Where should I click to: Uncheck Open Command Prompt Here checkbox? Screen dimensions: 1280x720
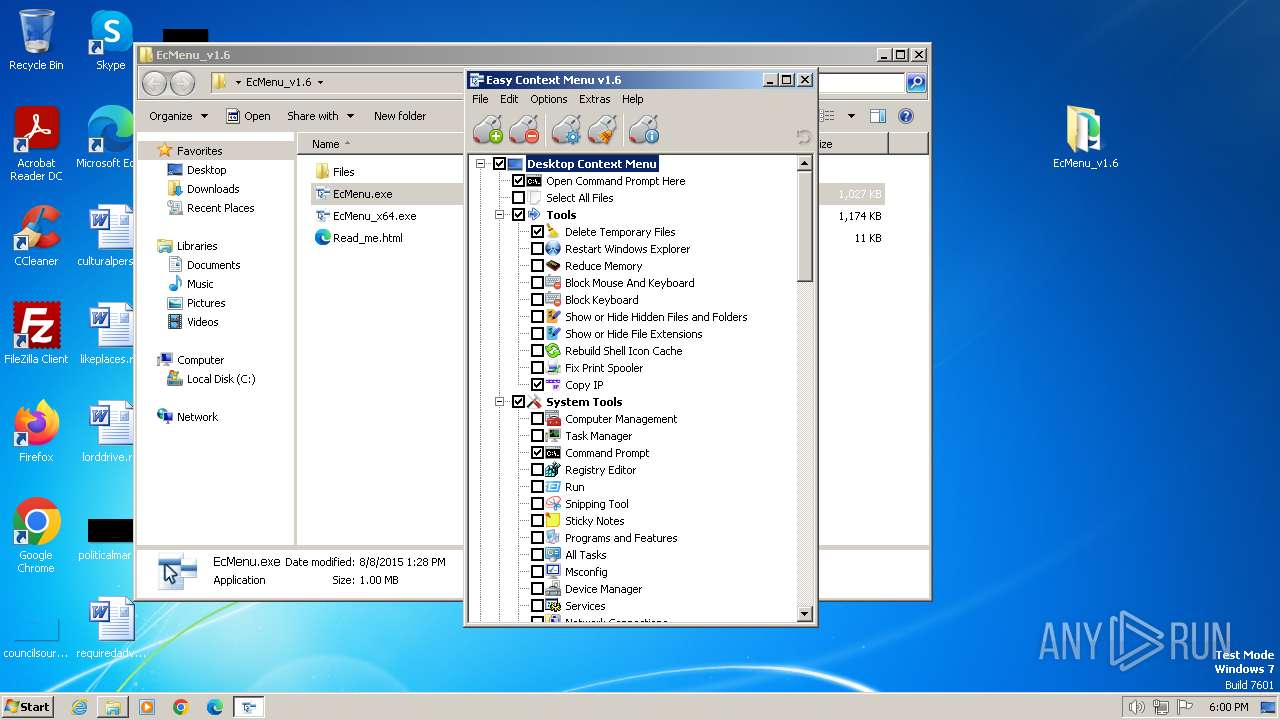pyautogui.click(x=518, y=181)
